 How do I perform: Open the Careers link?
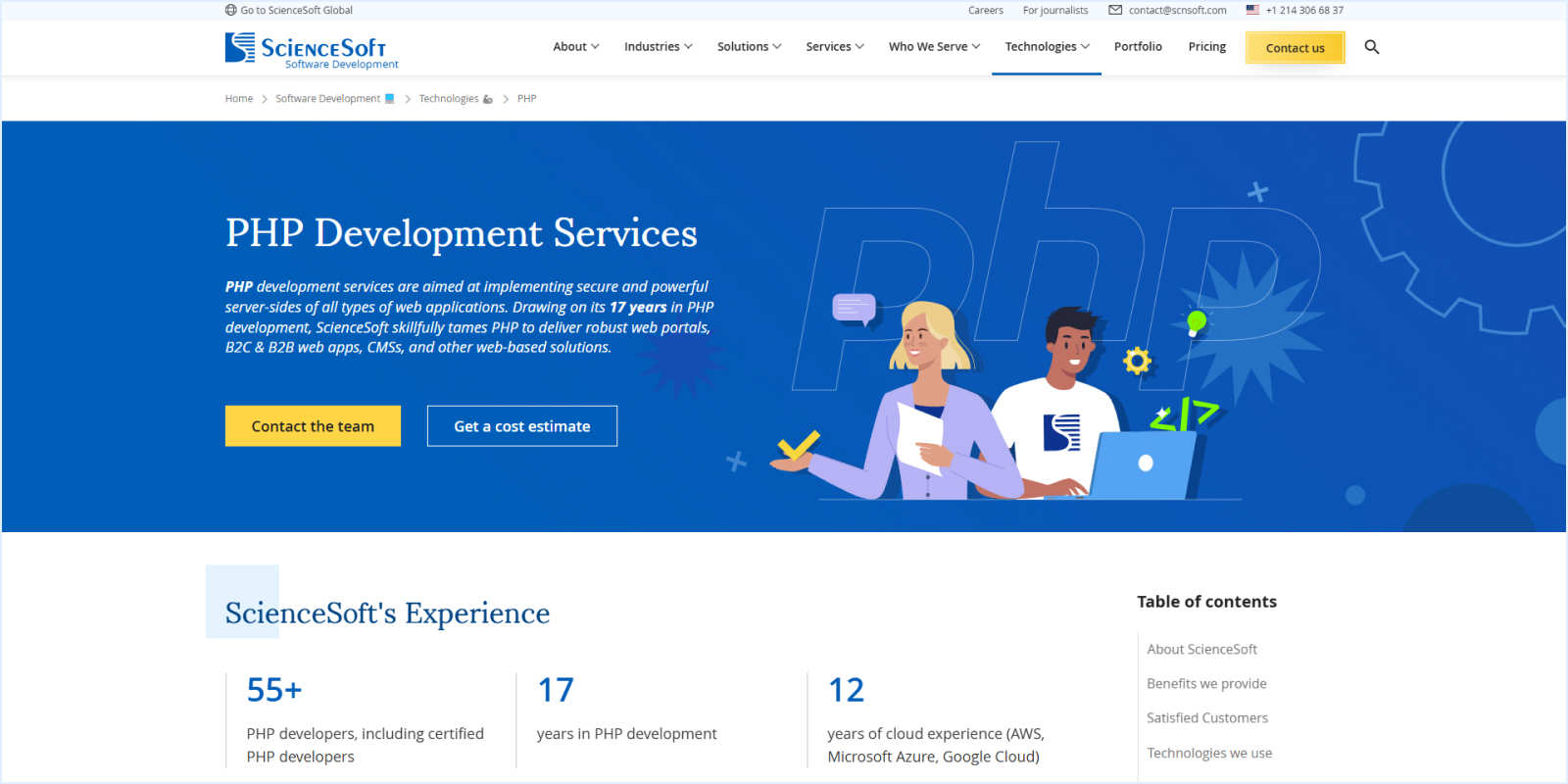coord(985,11)
